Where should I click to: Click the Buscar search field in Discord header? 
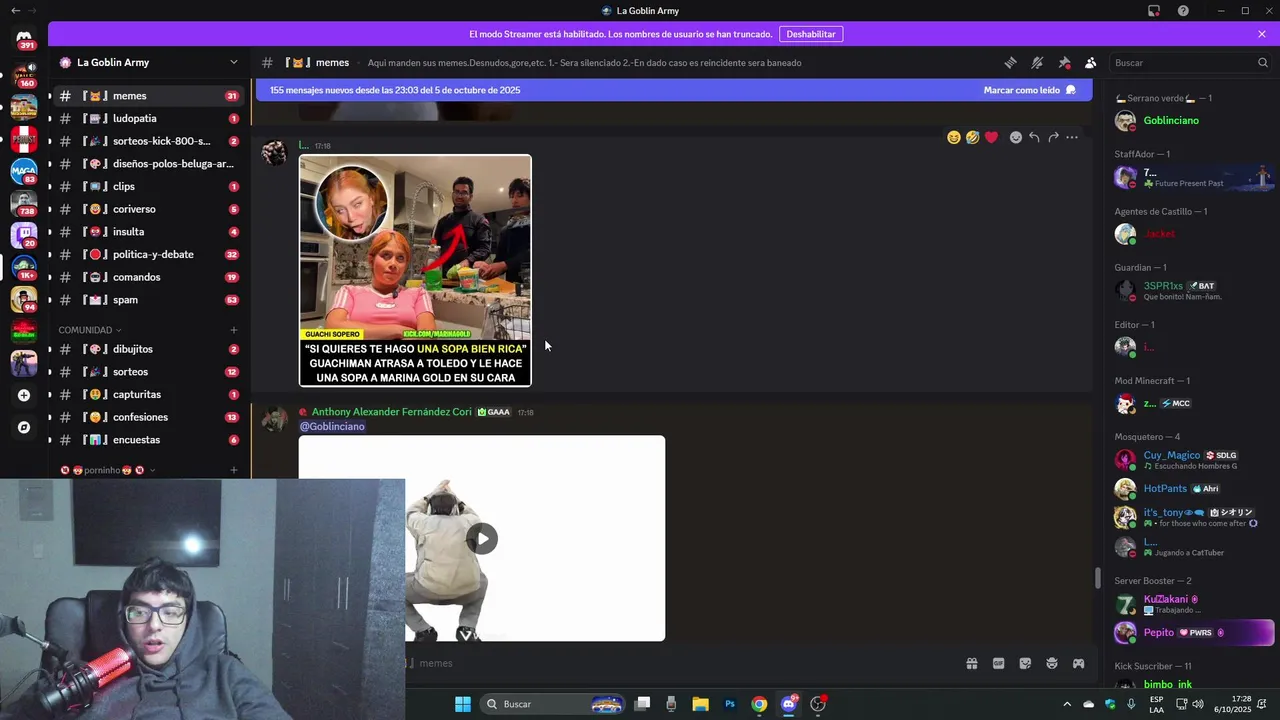tap(1190, 62)
